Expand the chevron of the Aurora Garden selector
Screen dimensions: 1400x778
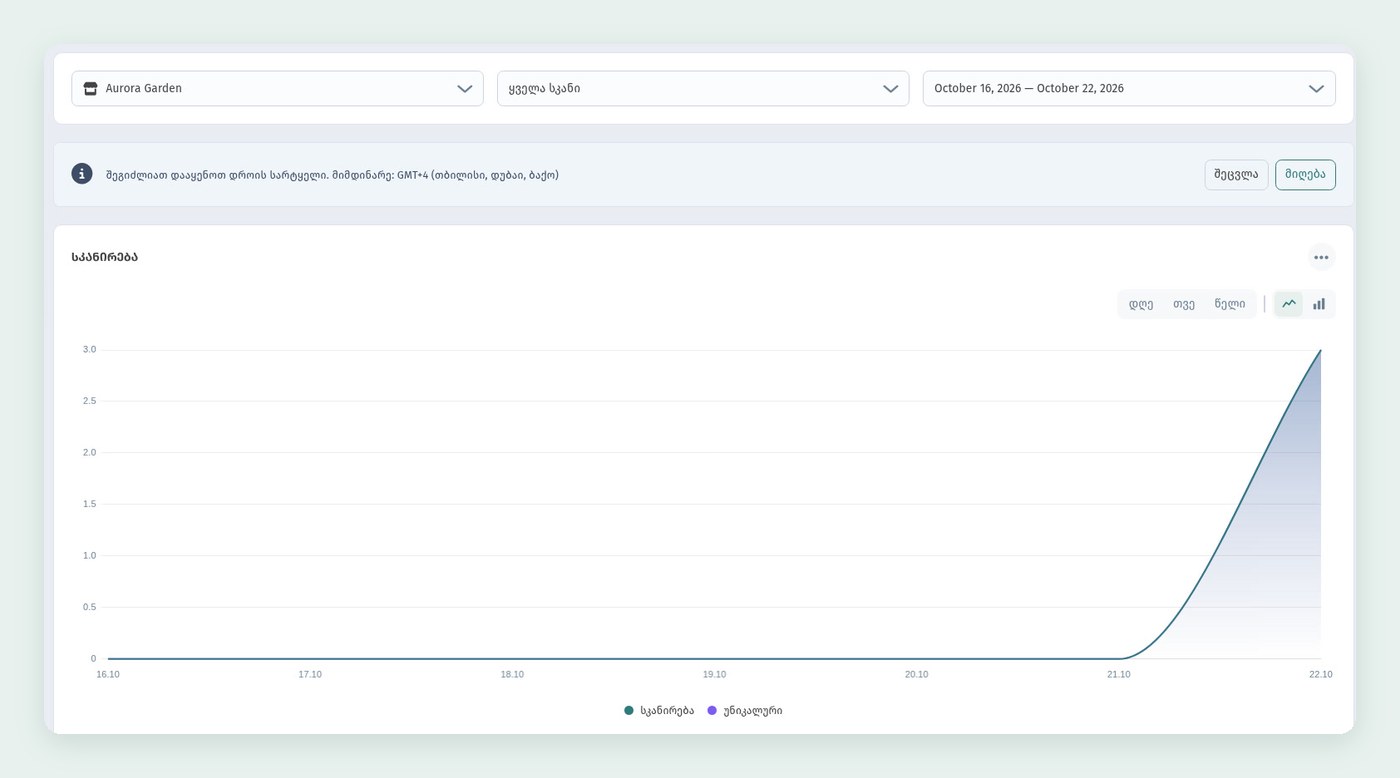coord(465,88)
